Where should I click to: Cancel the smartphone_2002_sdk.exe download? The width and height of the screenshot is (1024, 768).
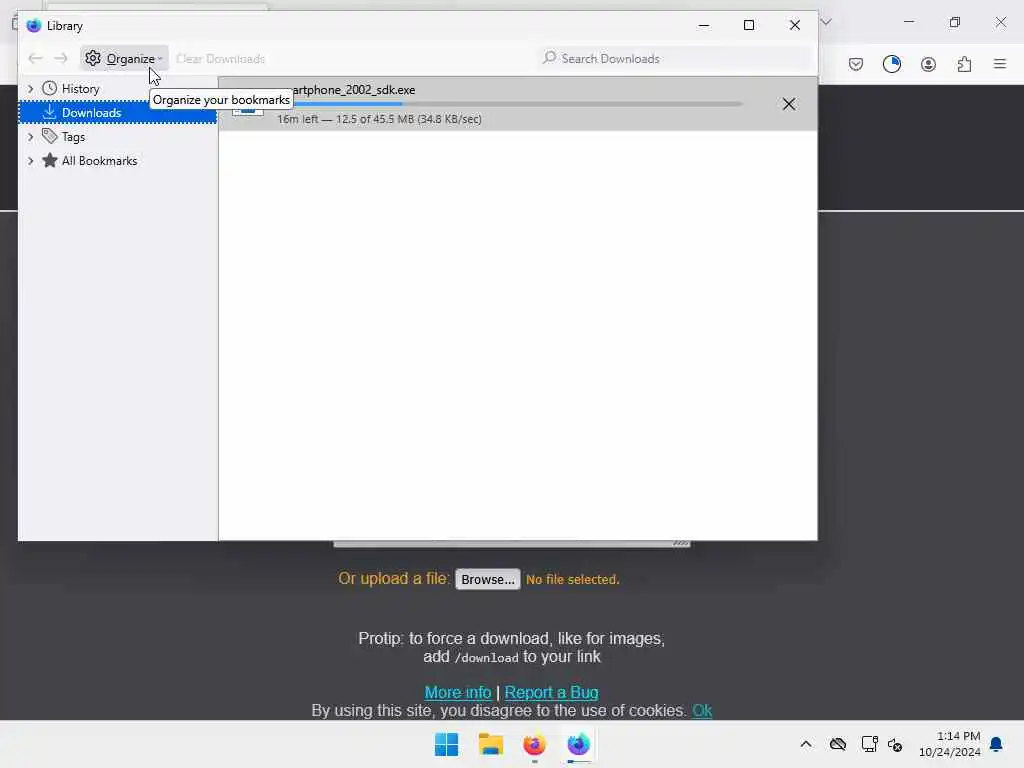(x=789, y=104)
